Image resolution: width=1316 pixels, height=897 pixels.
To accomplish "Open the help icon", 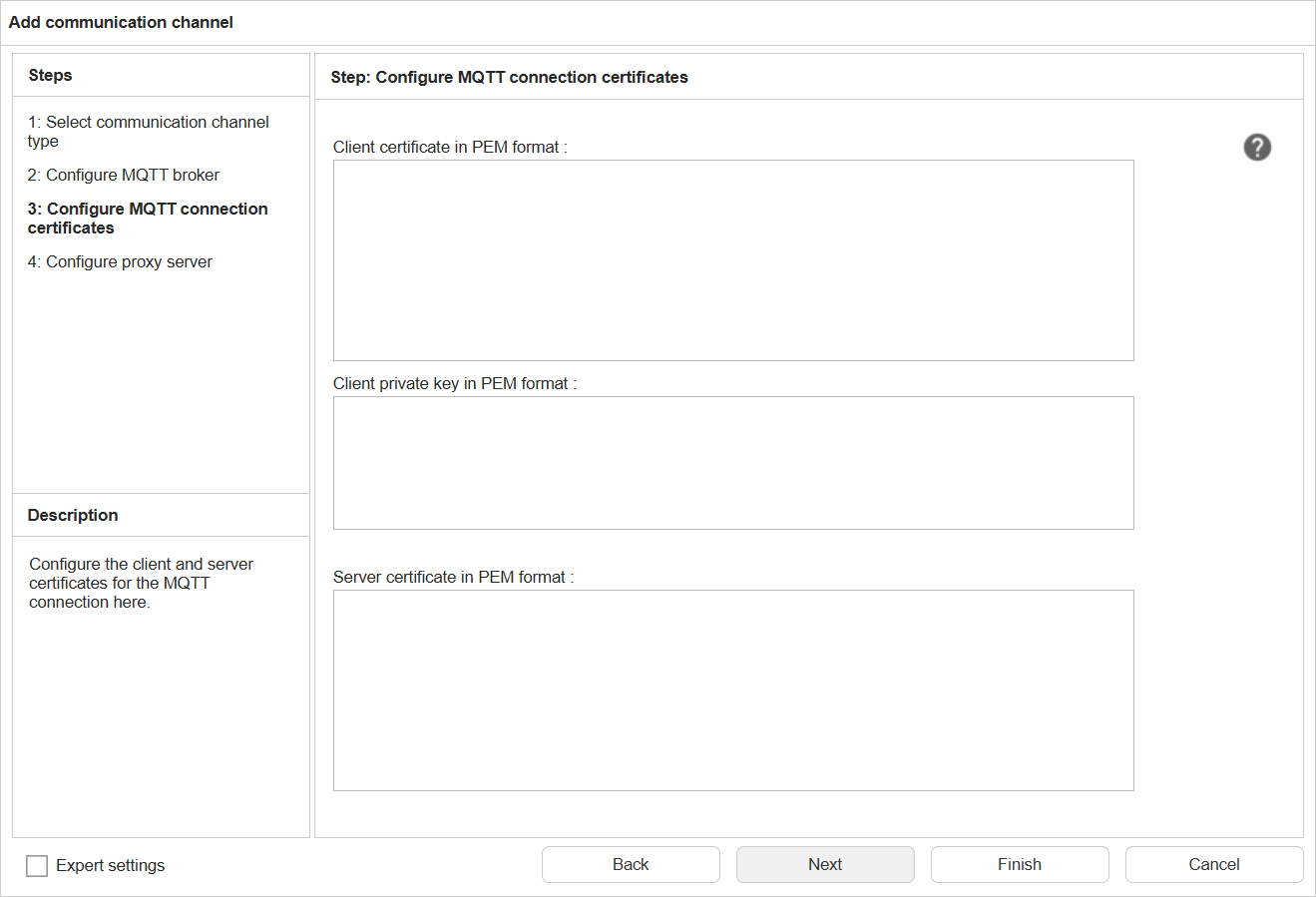I will click(x=1256, y=147).
